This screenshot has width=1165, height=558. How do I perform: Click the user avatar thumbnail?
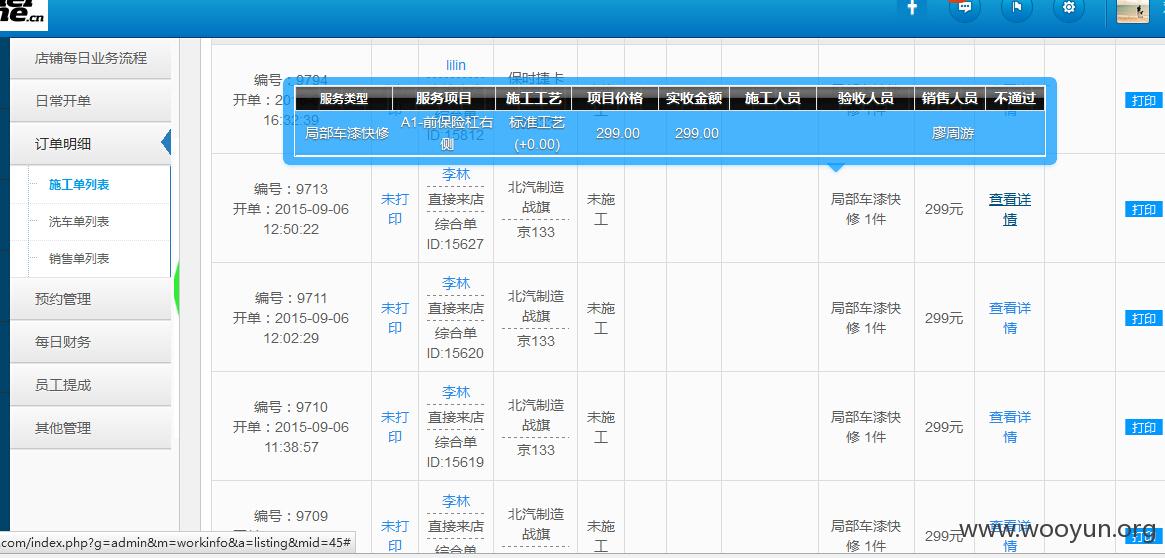click(x=1133, y=10)
